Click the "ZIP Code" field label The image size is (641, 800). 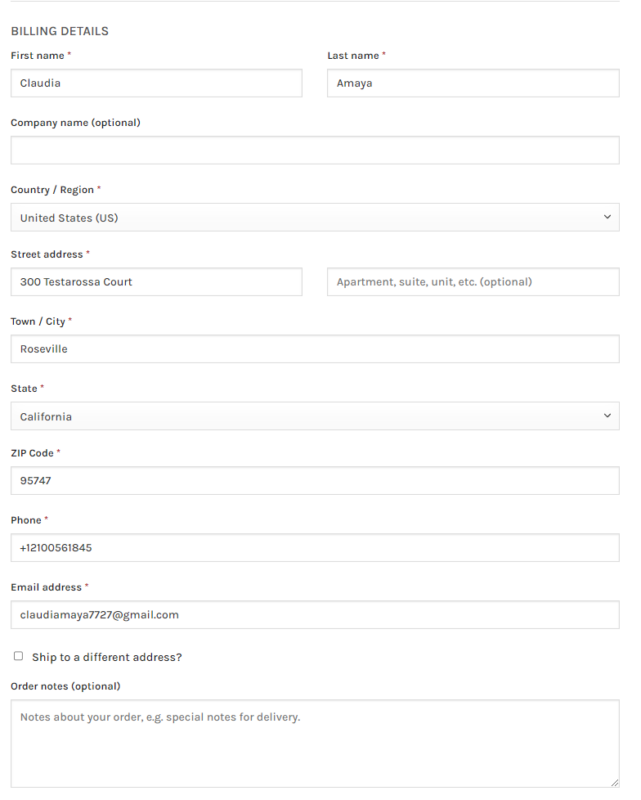(x=32, y=453)
